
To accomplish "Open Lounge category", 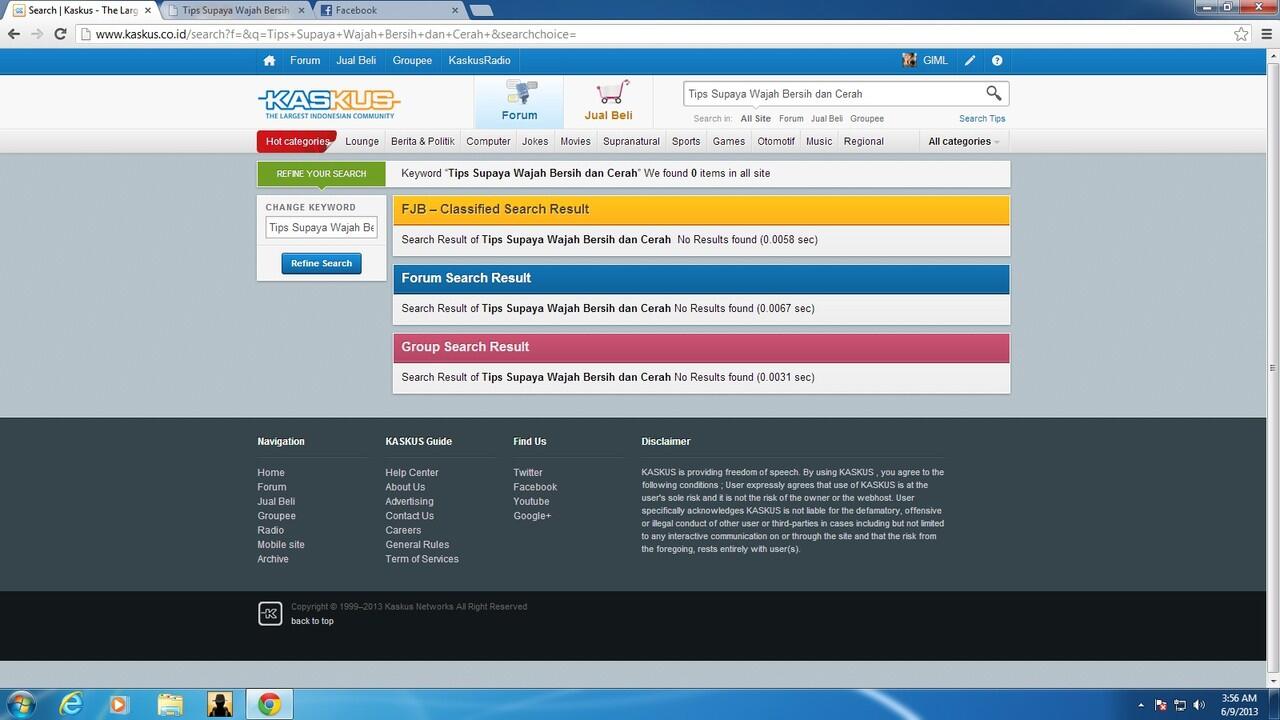I will click(362, 141).
